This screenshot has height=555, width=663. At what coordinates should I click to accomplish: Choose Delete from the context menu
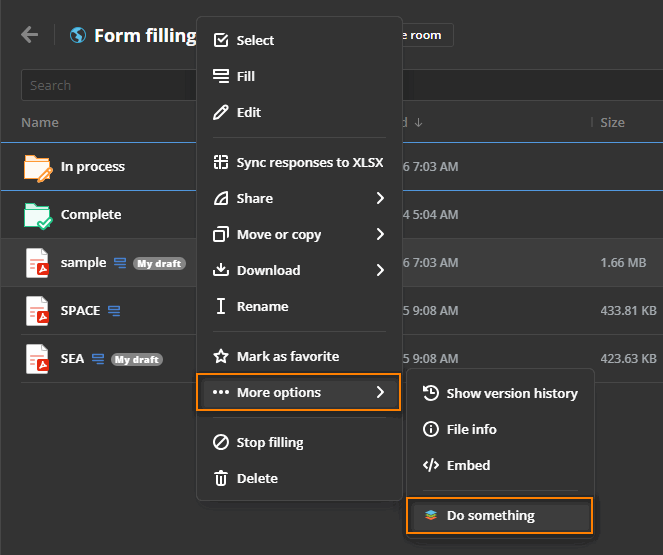299,478
